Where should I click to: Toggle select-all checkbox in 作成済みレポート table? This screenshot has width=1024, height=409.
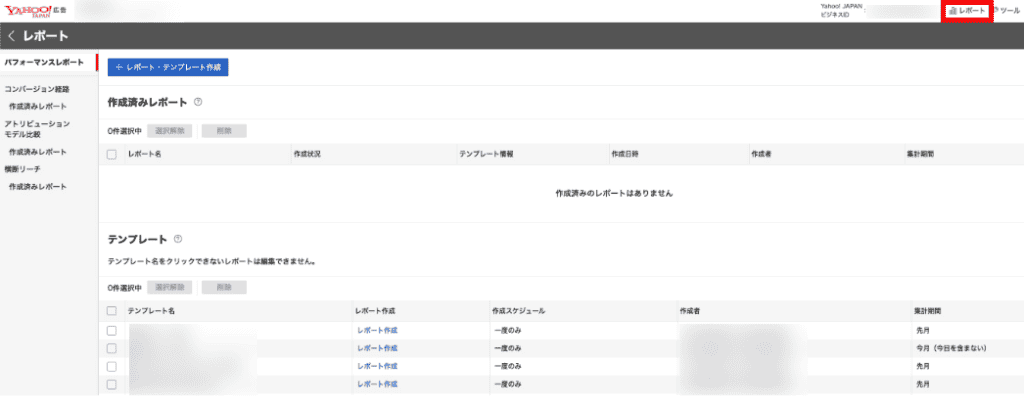112,154
